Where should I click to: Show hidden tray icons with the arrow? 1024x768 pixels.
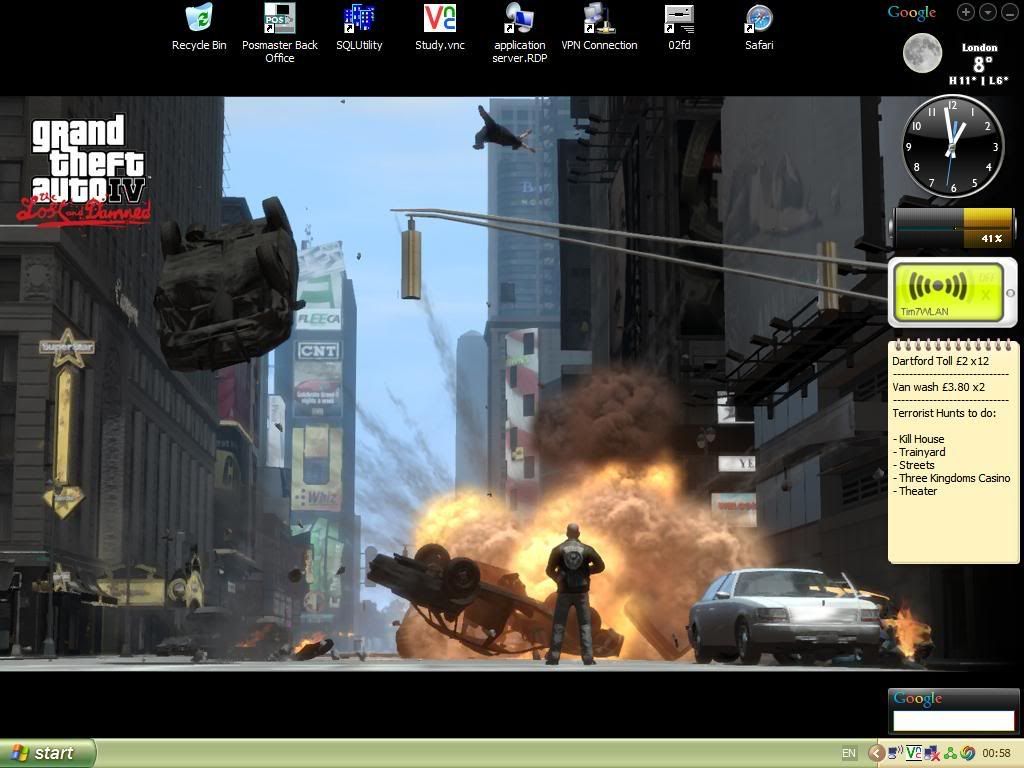pyautogui.click(x=876, y=753)
